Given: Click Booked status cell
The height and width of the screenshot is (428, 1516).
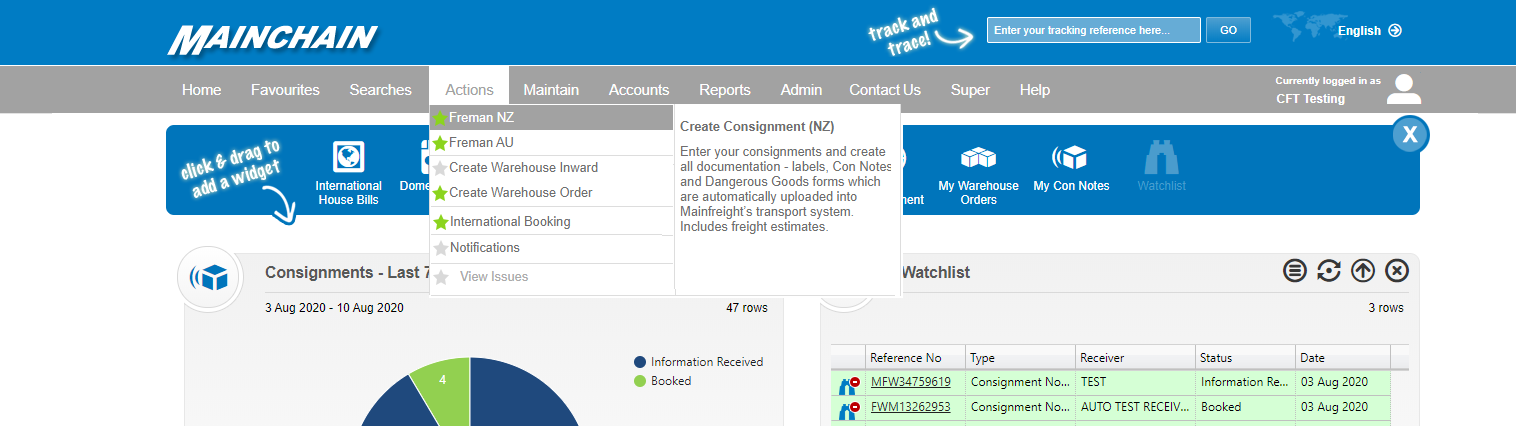Looking at the screenshot, I should 1245,407.
